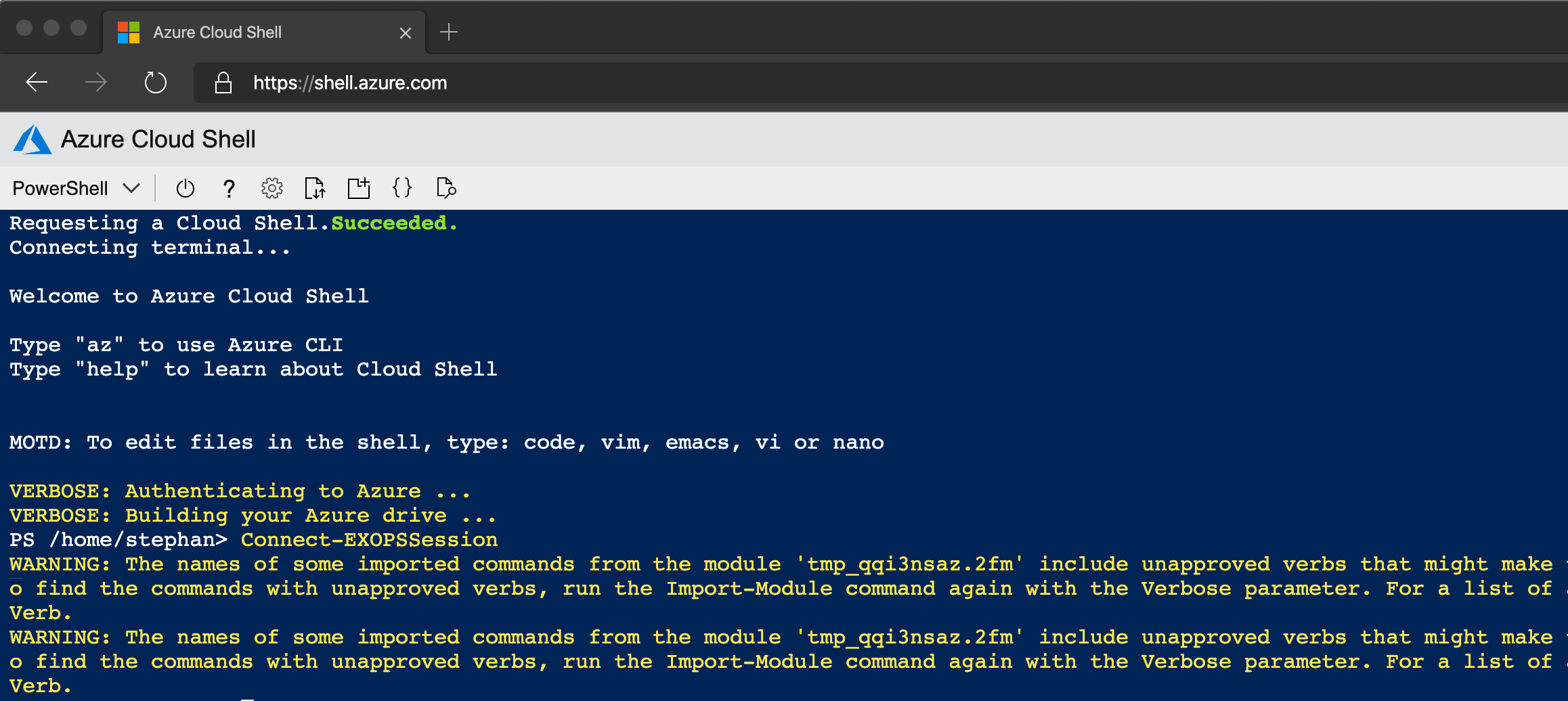Click the Azure logo in the header
The image size is (1568, 701).
(32, 139)
